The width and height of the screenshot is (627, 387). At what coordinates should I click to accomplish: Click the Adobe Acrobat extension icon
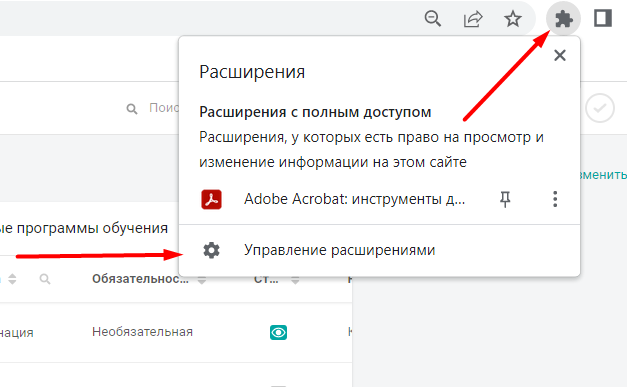(x=212, y=199)
